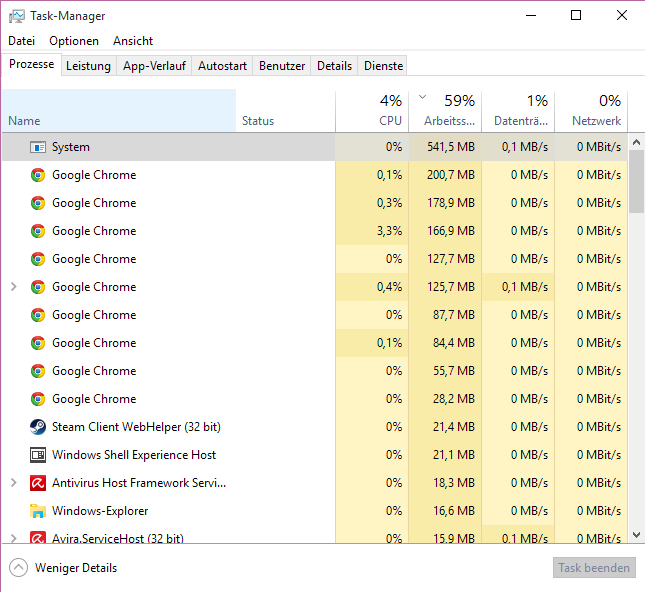Click the Task beenden button

pyautogui.click(x=594, y=568)
